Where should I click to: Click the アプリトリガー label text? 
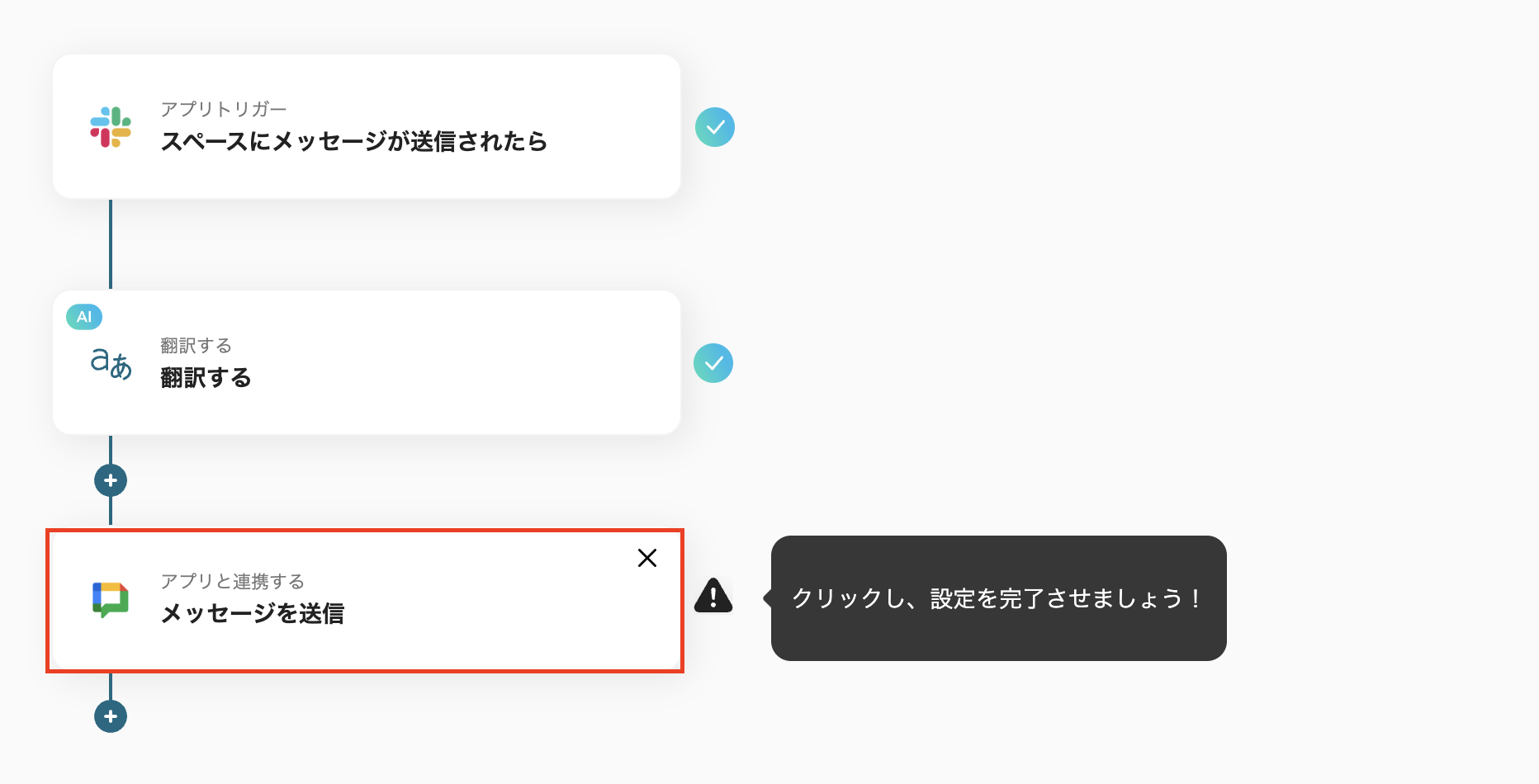click(x=224, y=108)
